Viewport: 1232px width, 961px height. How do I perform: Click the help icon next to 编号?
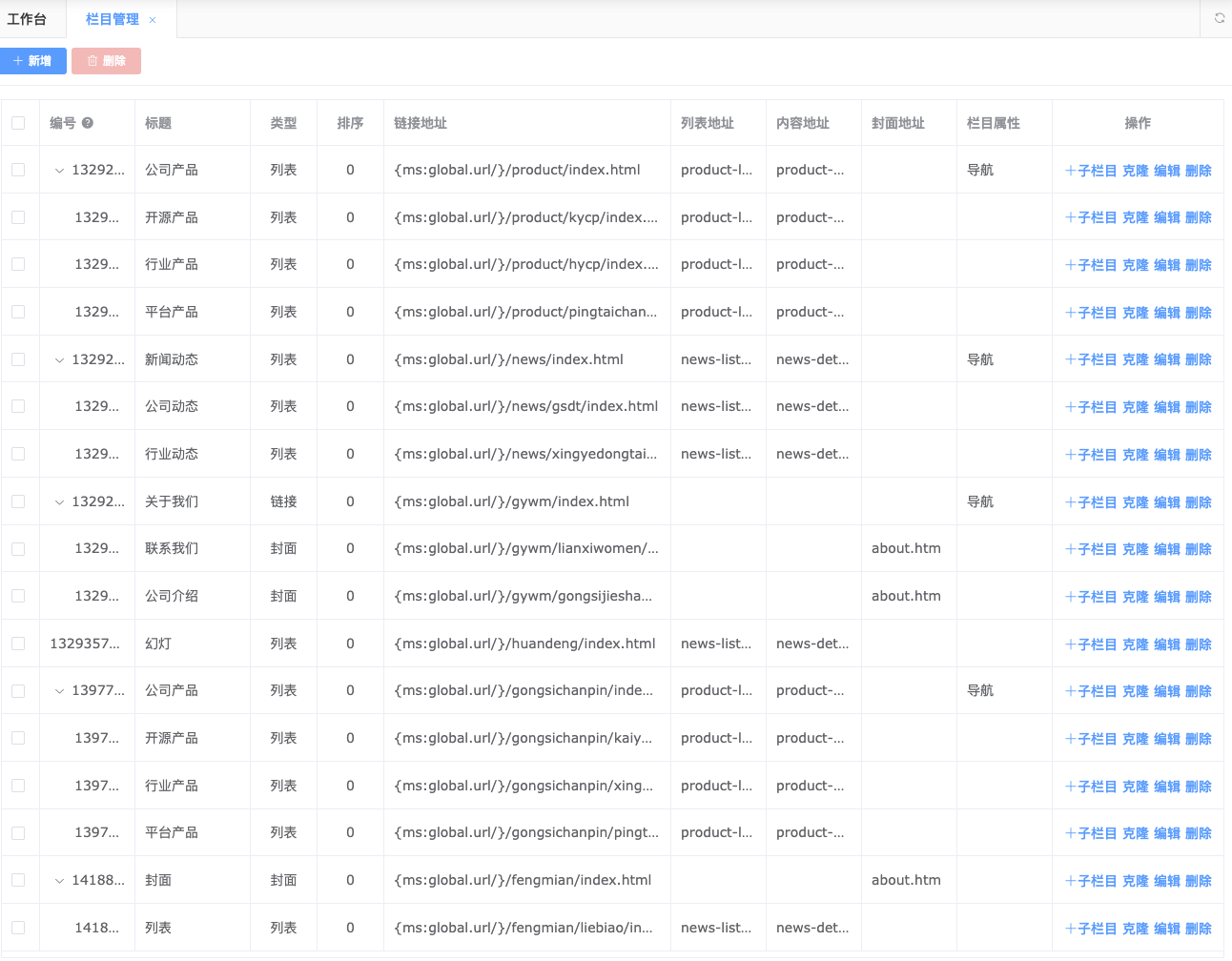click(88, 123)
